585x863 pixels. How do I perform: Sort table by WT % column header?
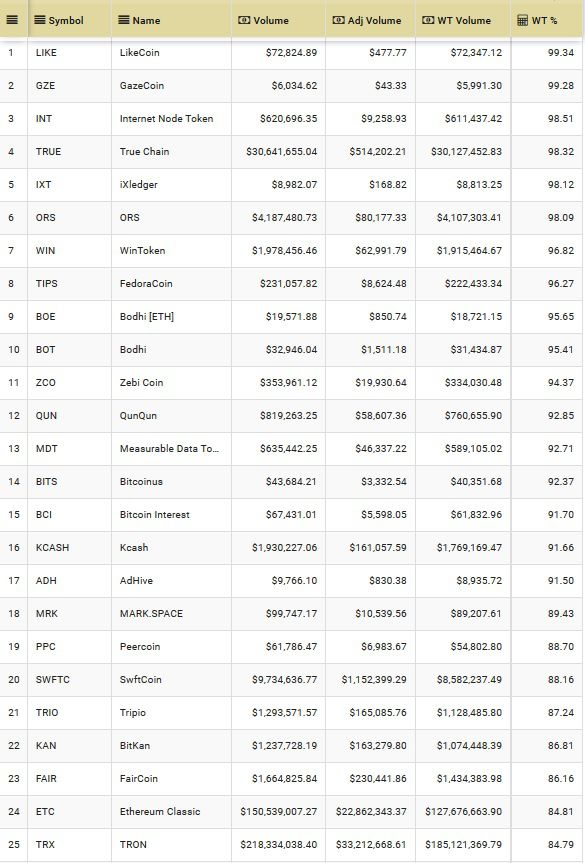(544, 20)
